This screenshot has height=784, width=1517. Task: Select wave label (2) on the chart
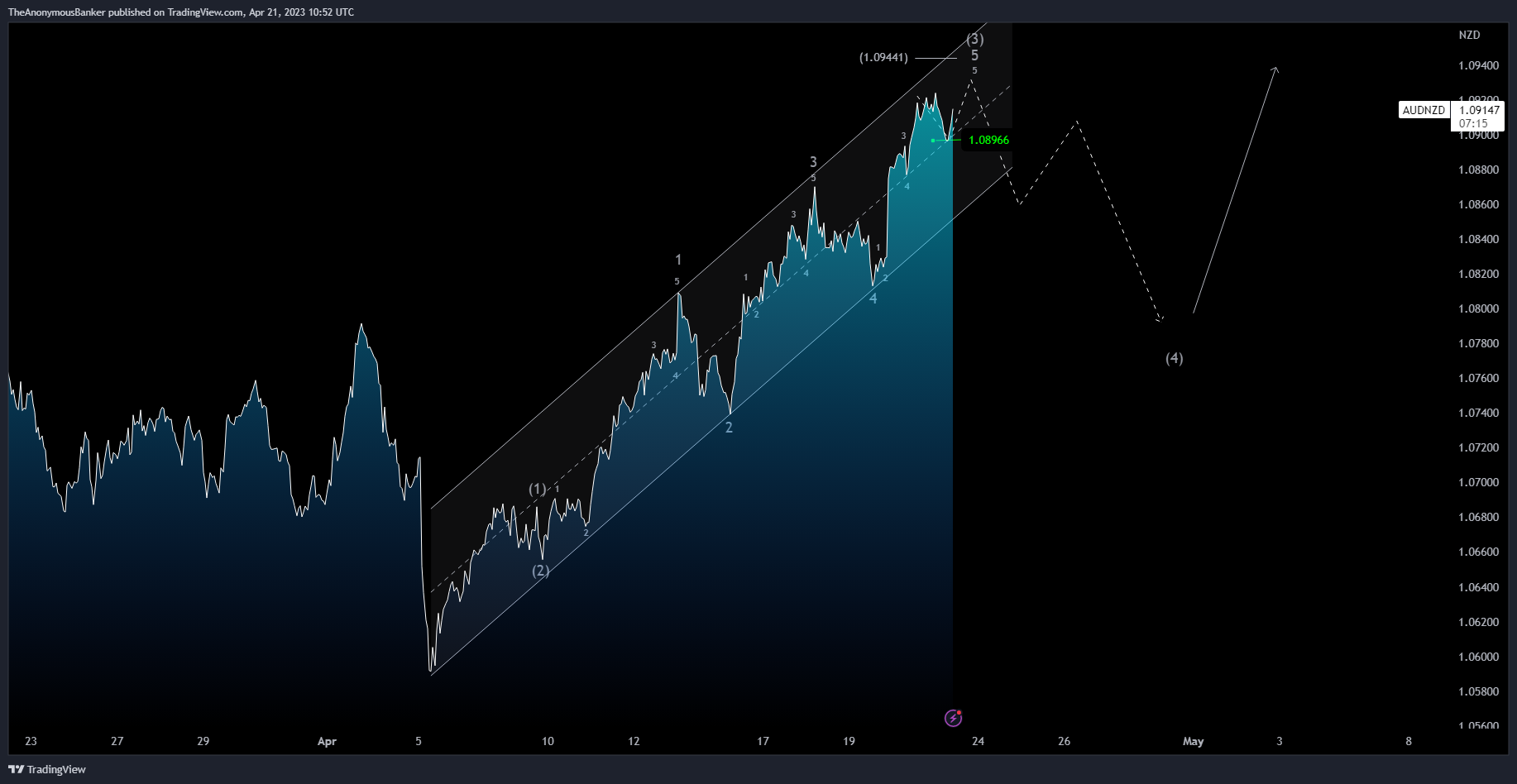coord(540,570)
